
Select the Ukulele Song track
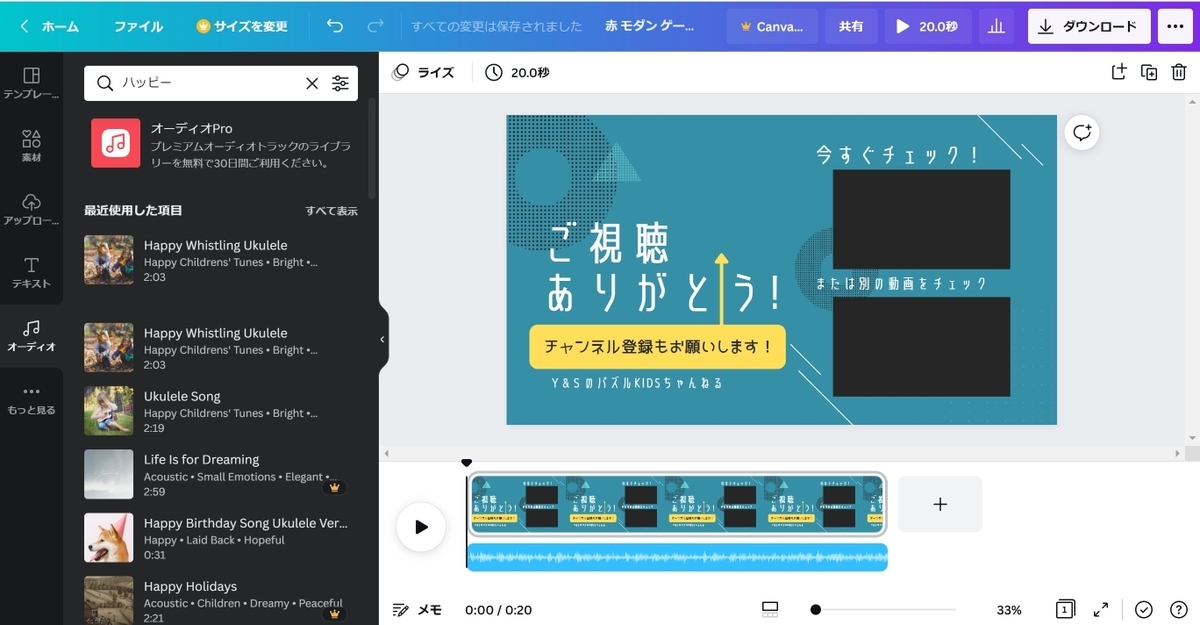point(221,411)
